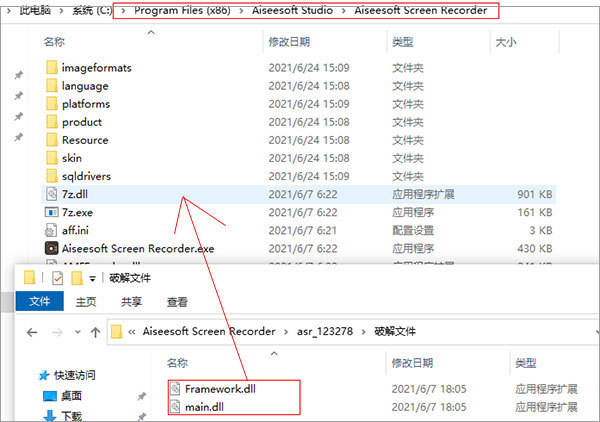Switch to the 共享 ribbon tab
The image size is (600, 422).
(x=131, y=302)
